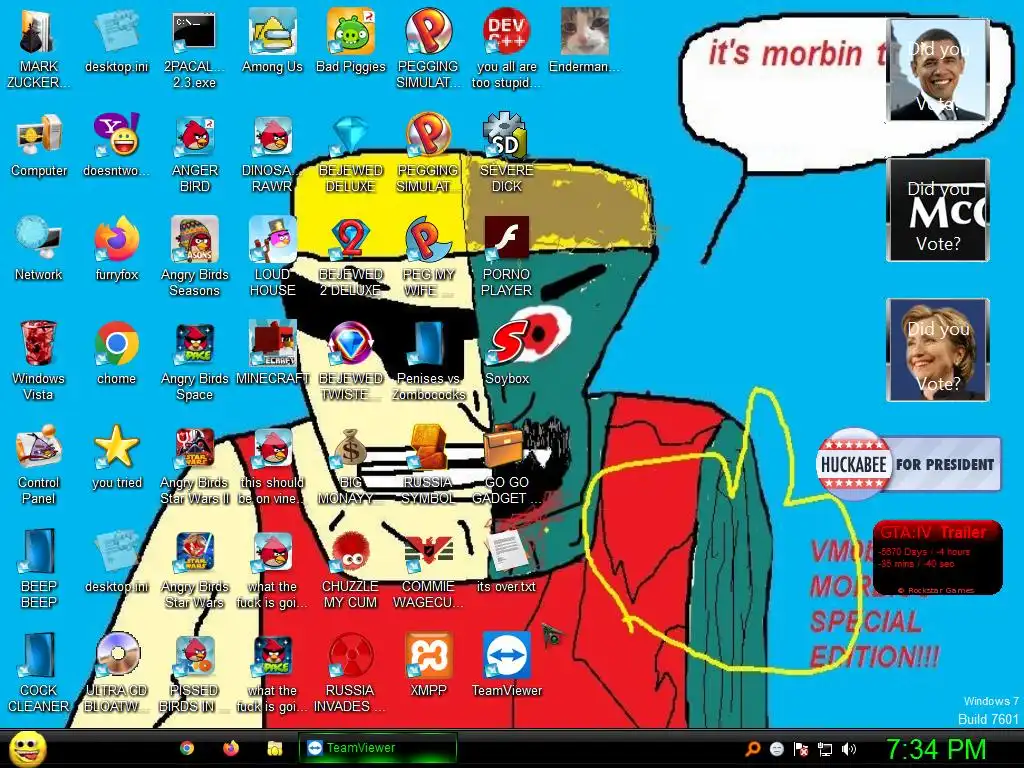Screen dimensions: 1024x768
Task: Open the Network desktop icon
Action: 38,248
